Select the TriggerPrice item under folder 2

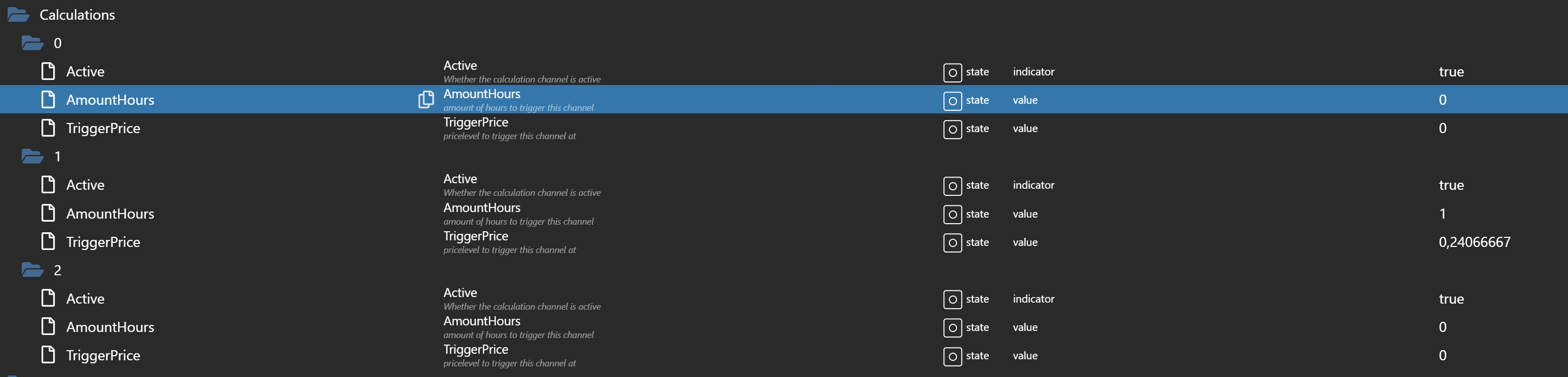click(x=103, y=356)
